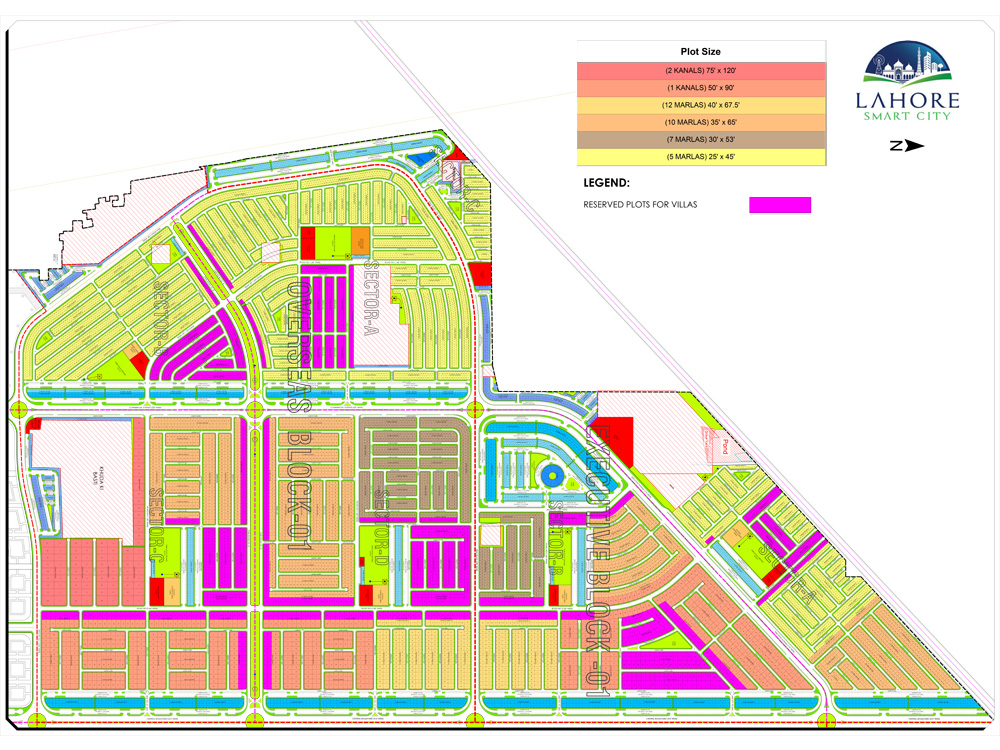
Task: Click the Executive Block-01 label
Action: 601,550
